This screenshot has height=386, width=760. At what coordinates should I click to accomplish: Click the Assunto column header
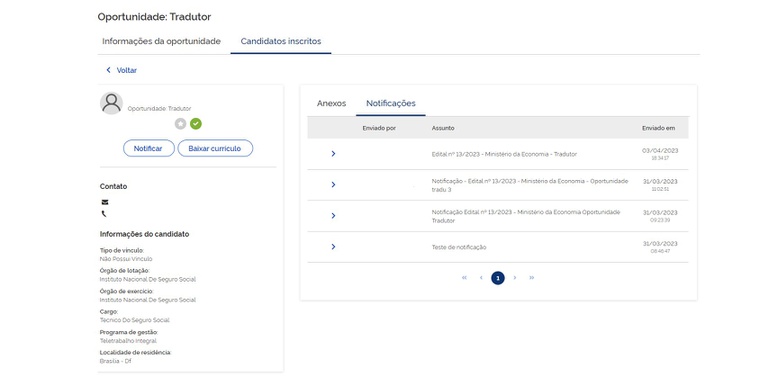point(443,128)
